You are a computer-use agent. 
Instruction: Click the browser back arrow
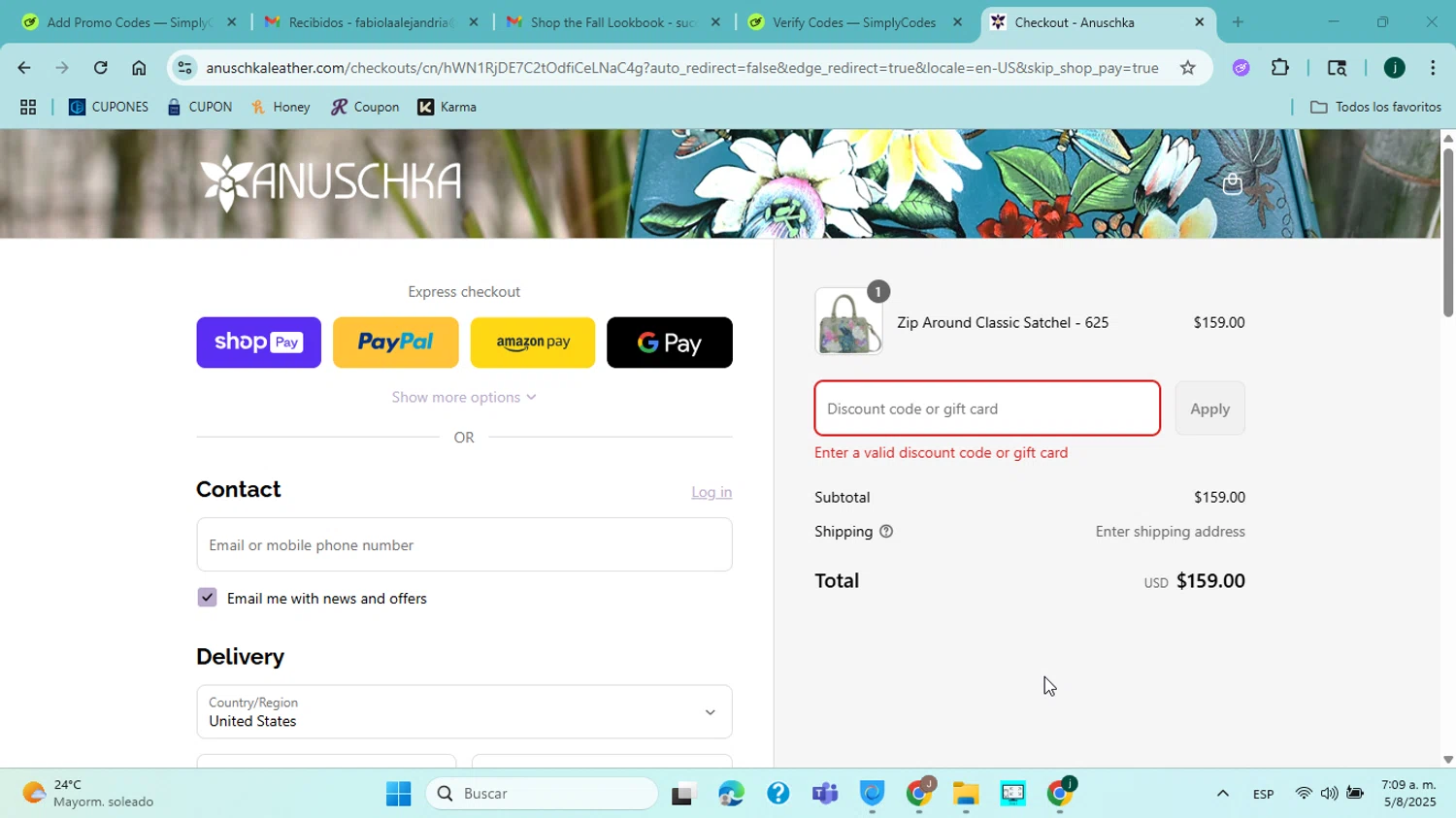23,68
